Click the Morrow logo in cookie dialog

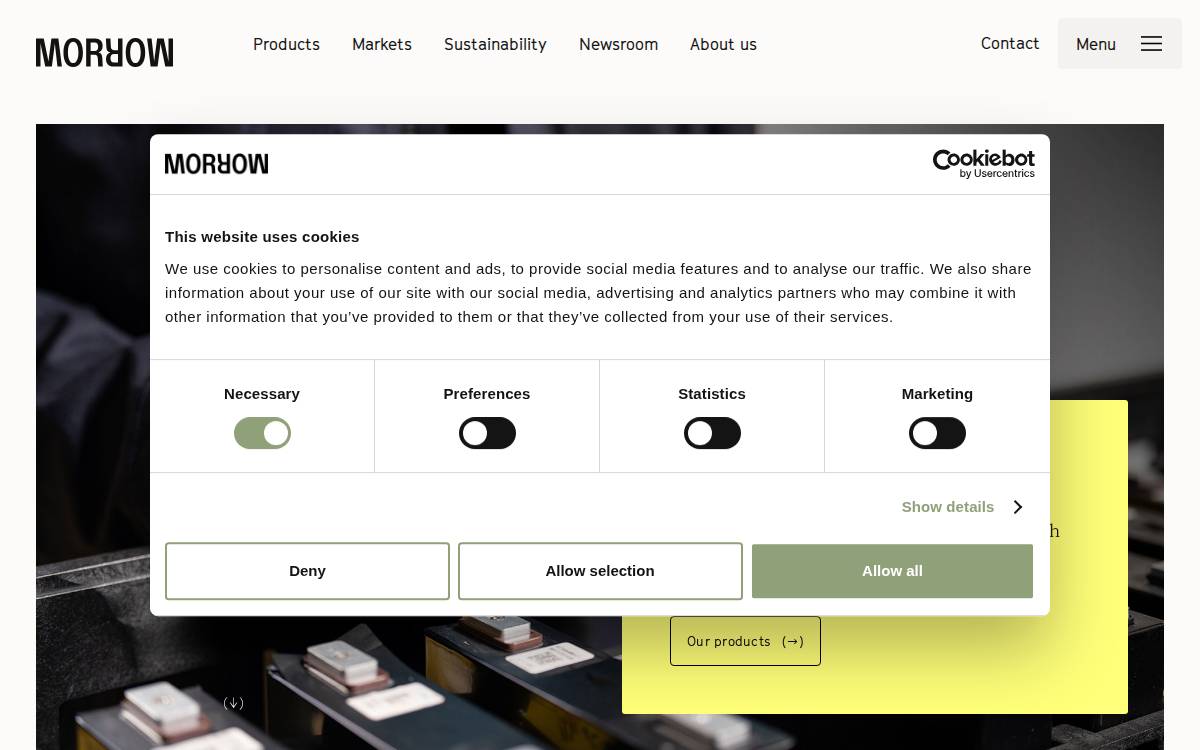pos(216,164)
